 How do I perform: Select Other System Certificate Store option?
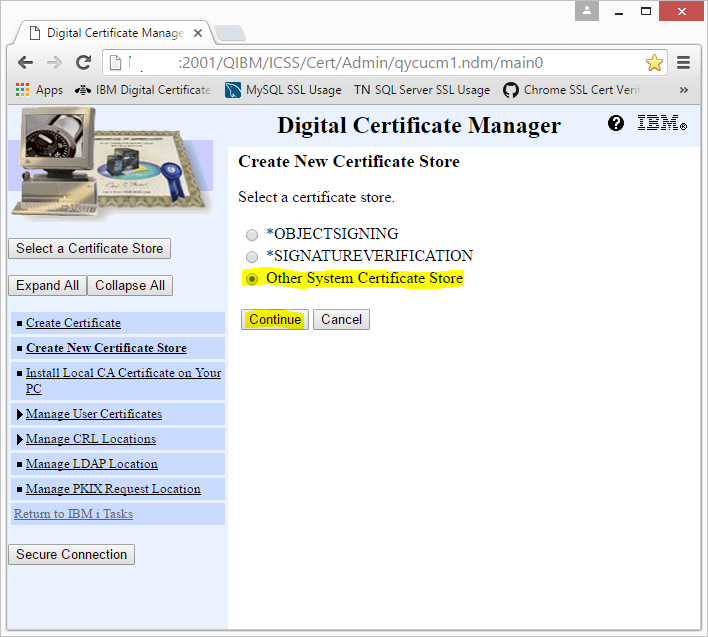pyautogui.click(x=252, y=279)
